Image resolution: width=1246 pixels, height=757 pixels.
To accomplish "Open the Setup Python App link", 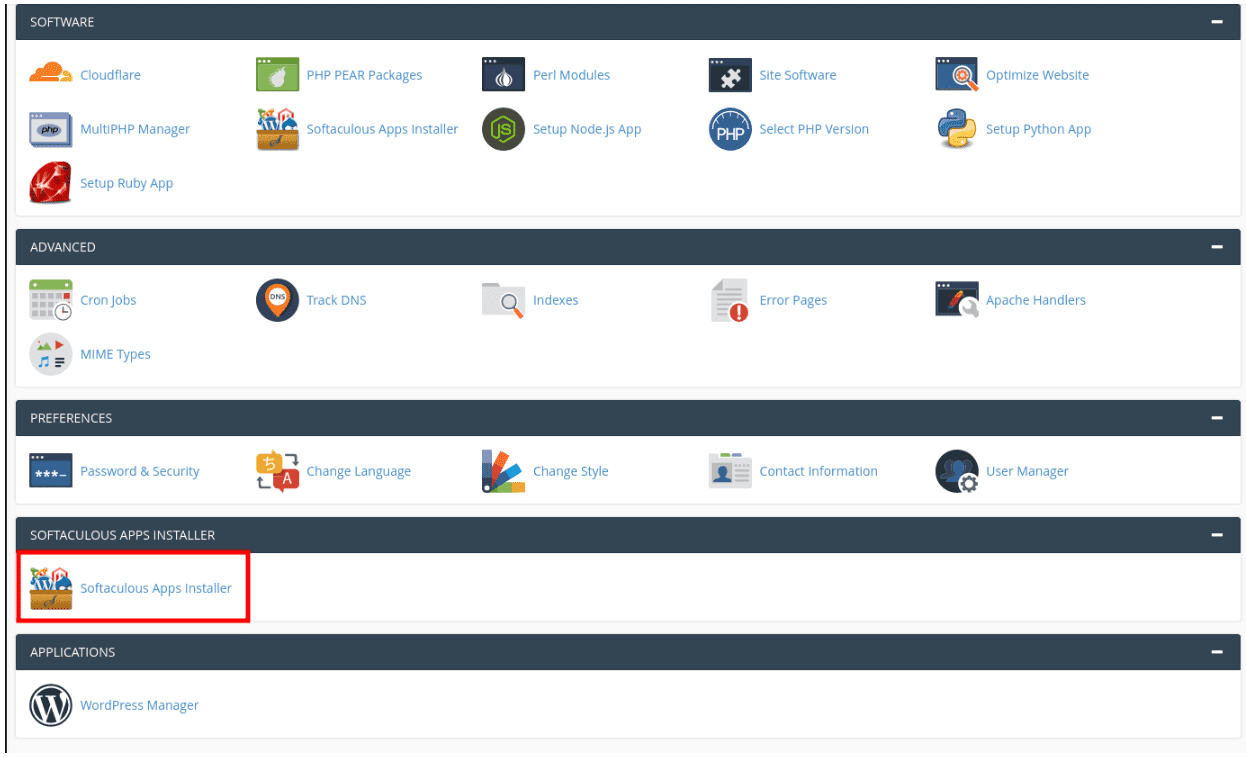I will pyautogui.click(x=1038, y=129).
